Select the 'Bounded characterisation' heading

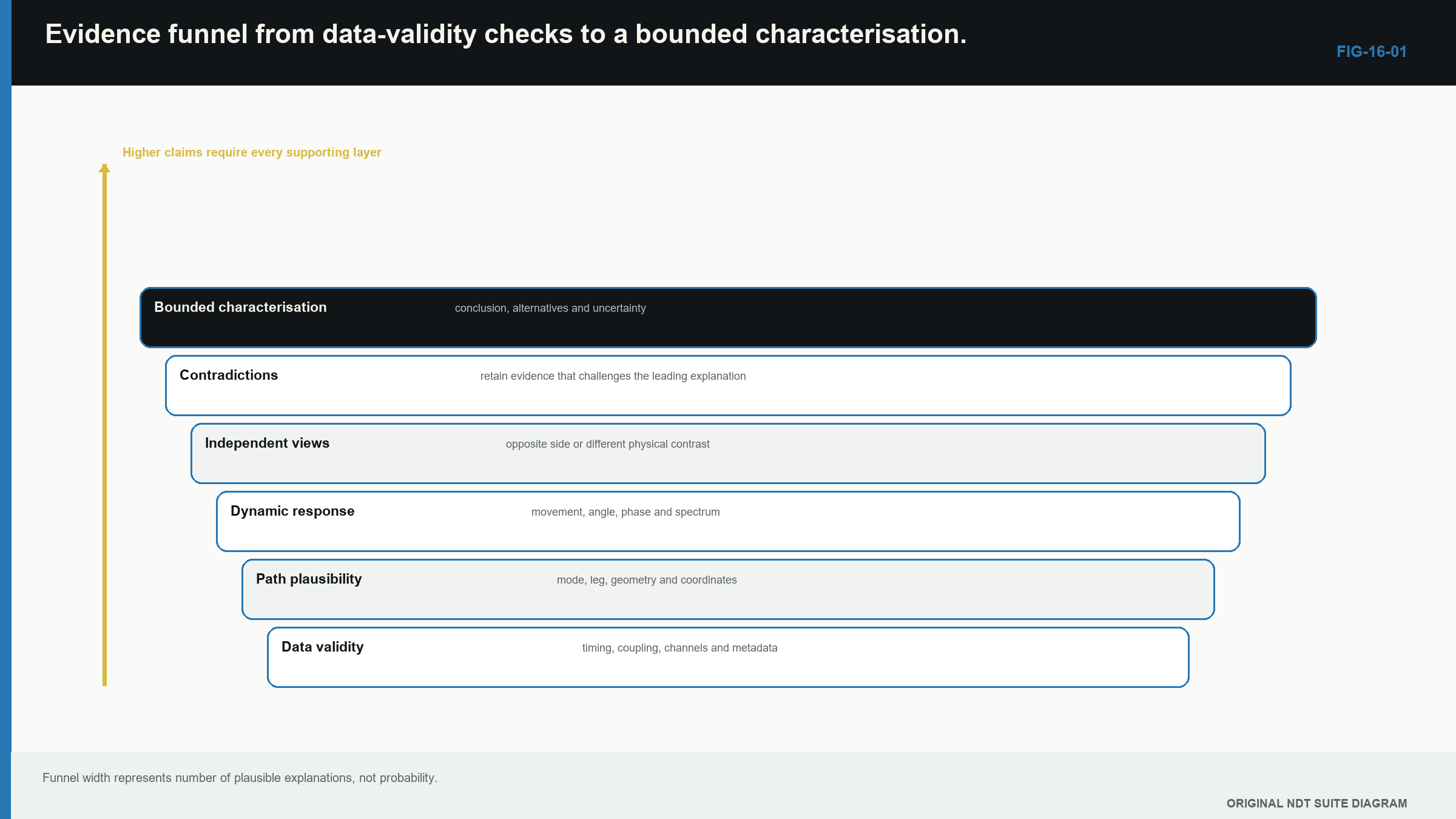click(x=240, y=307)
